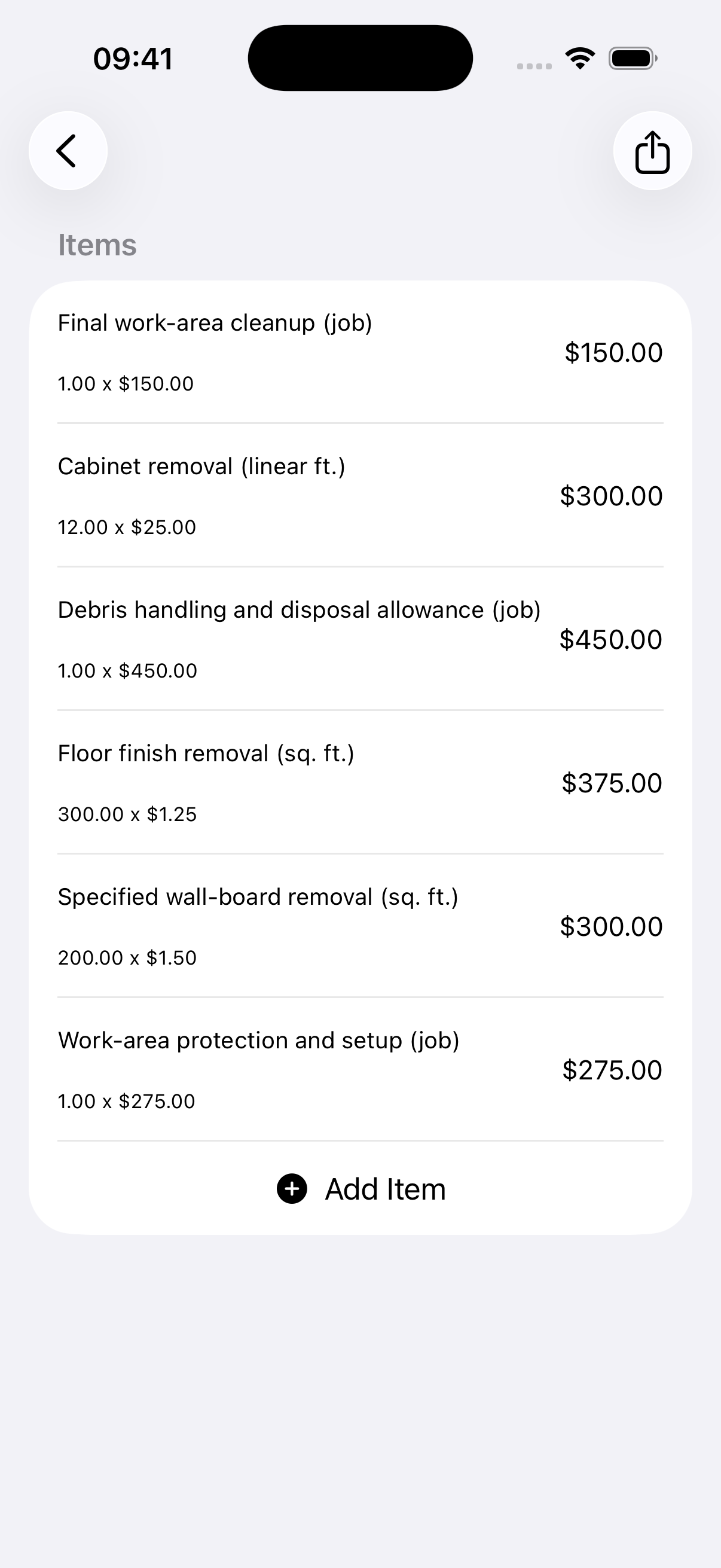The height and width of the screenshot is (1568, 721).
Task: Check the Wi-Fi status icon
Action: pos(580,59)
